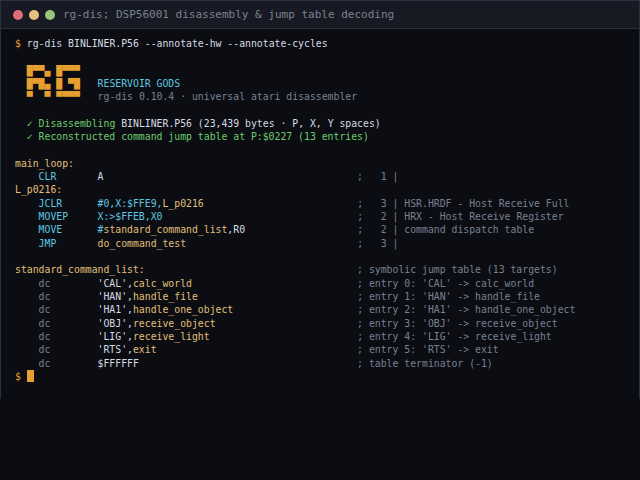The height and width of the screenshot is (480, 640).
Task: Click the comment 'entry 2: 'HA1' -> handle_one_object'
Action: 472,309
